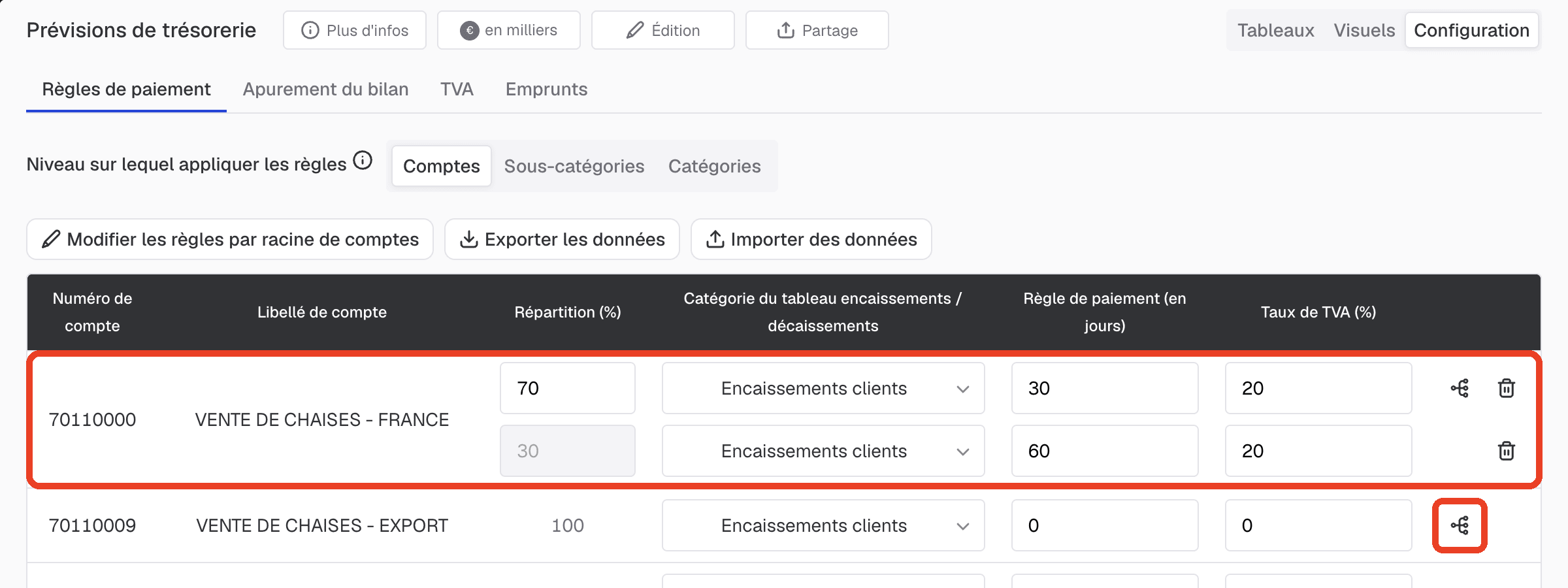Click the split-rule icon on the 70110000 row

pyautogui.click(x=1460, y=388)
